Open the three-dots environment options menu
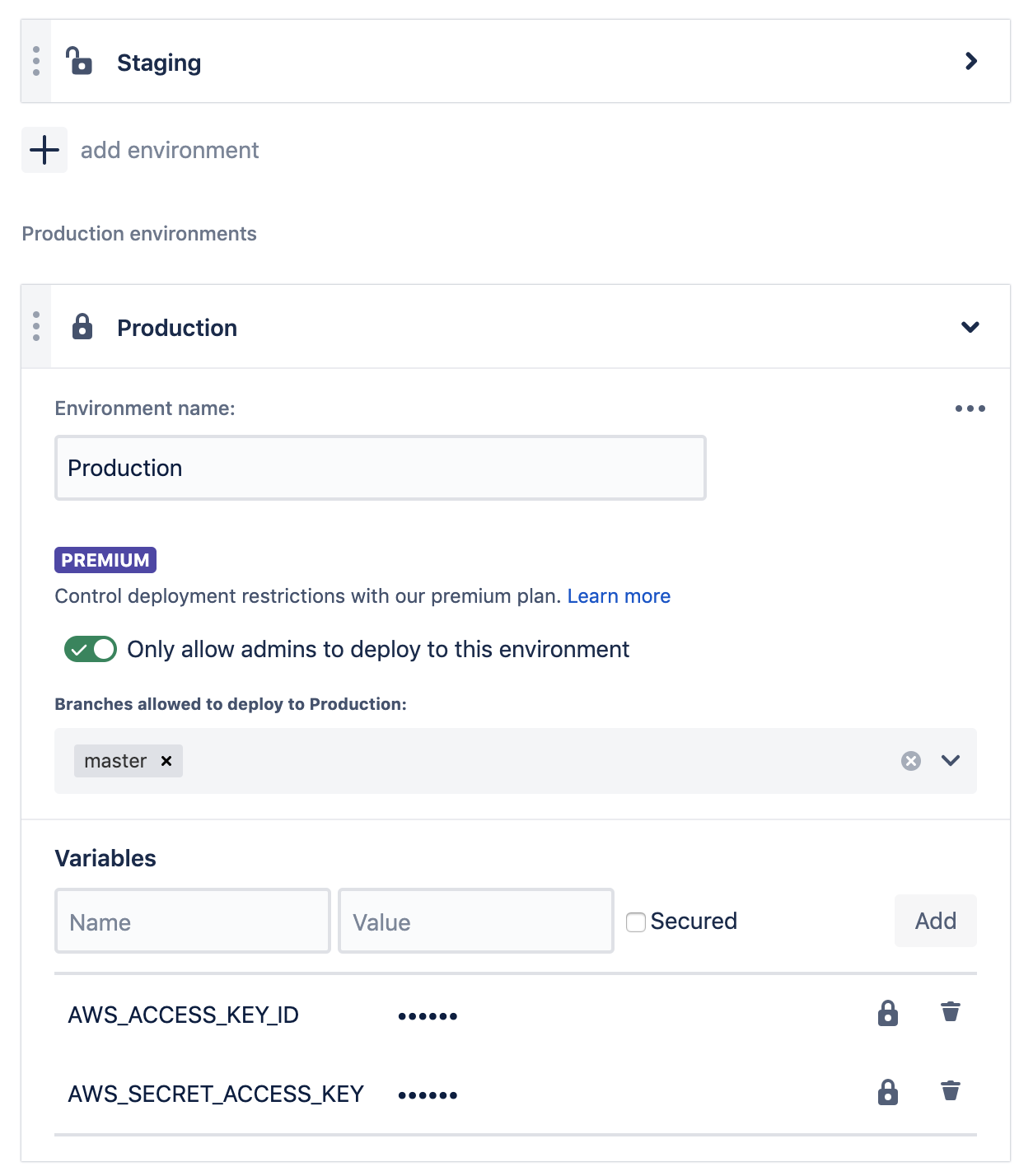The width and height of the screenshot is (1033, 1176). pyautogui.click(x=970, y=408)
